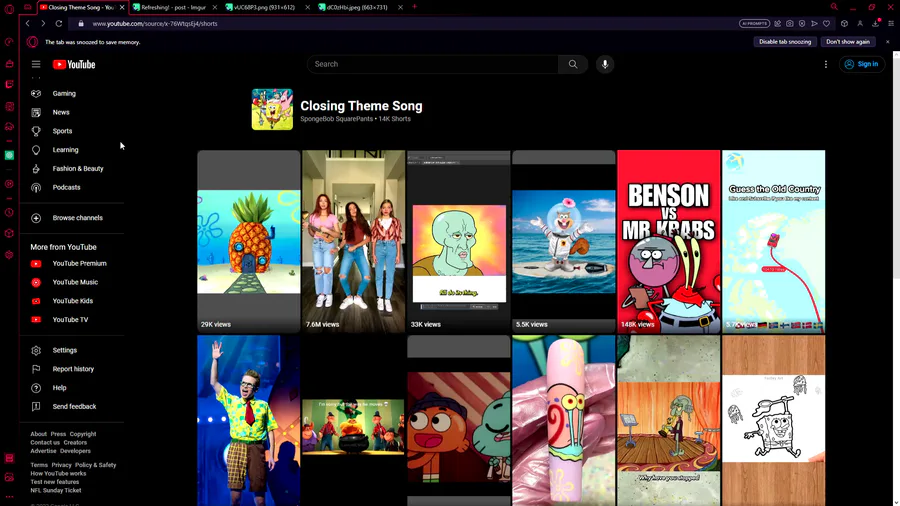Open browser downloads icon

(876, 24)
